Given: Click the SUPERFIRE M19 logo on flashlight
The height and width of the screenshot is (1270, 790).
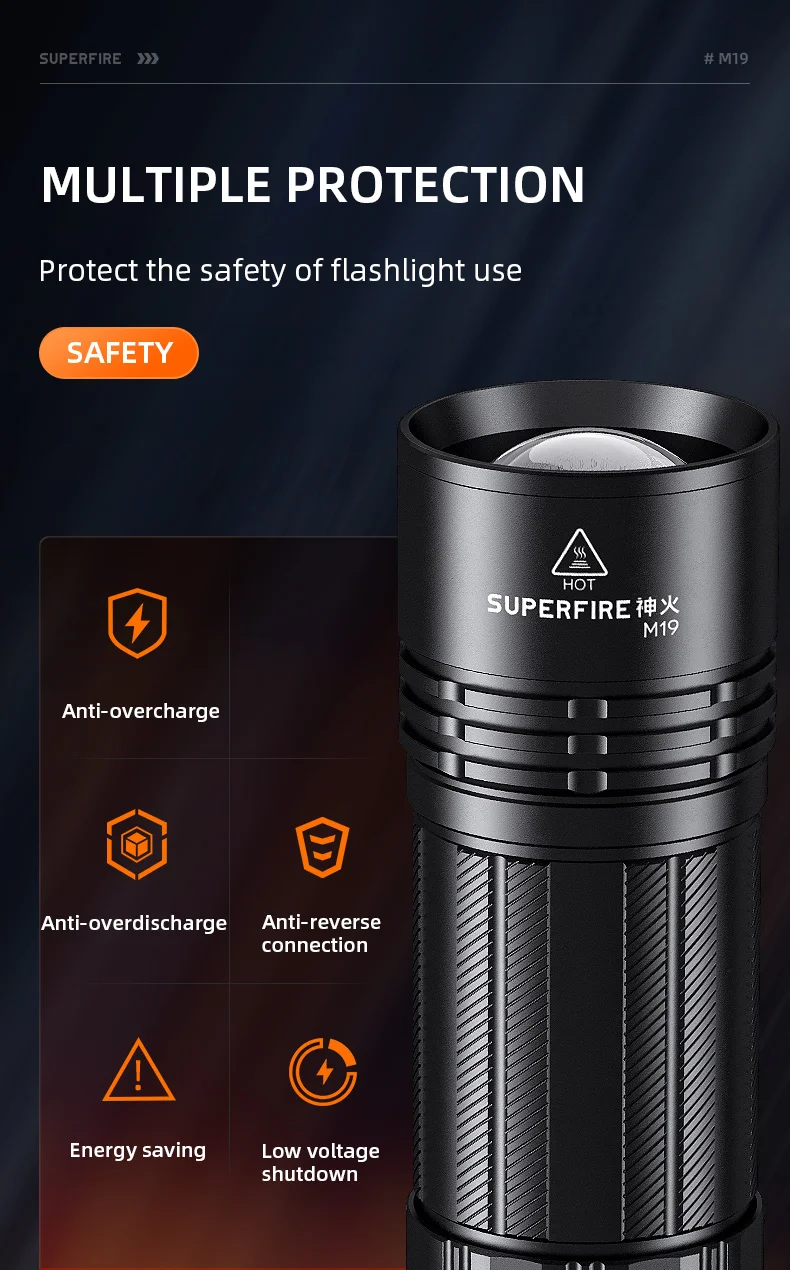Looking at the screenshot, I should 583,614.
